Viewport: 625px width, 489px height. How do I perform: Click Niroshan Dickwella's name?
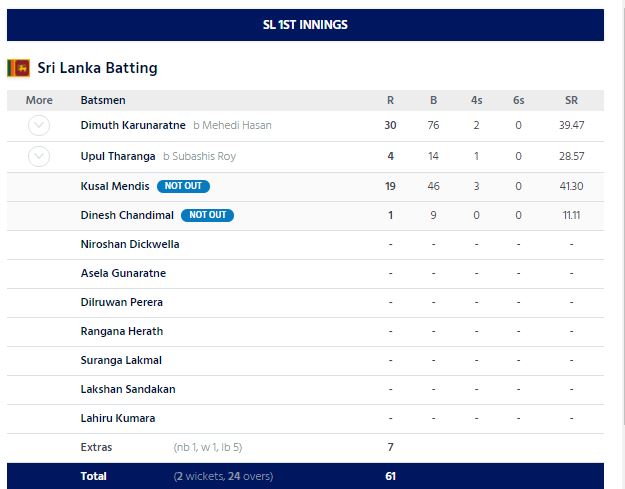tap(130, 244)
